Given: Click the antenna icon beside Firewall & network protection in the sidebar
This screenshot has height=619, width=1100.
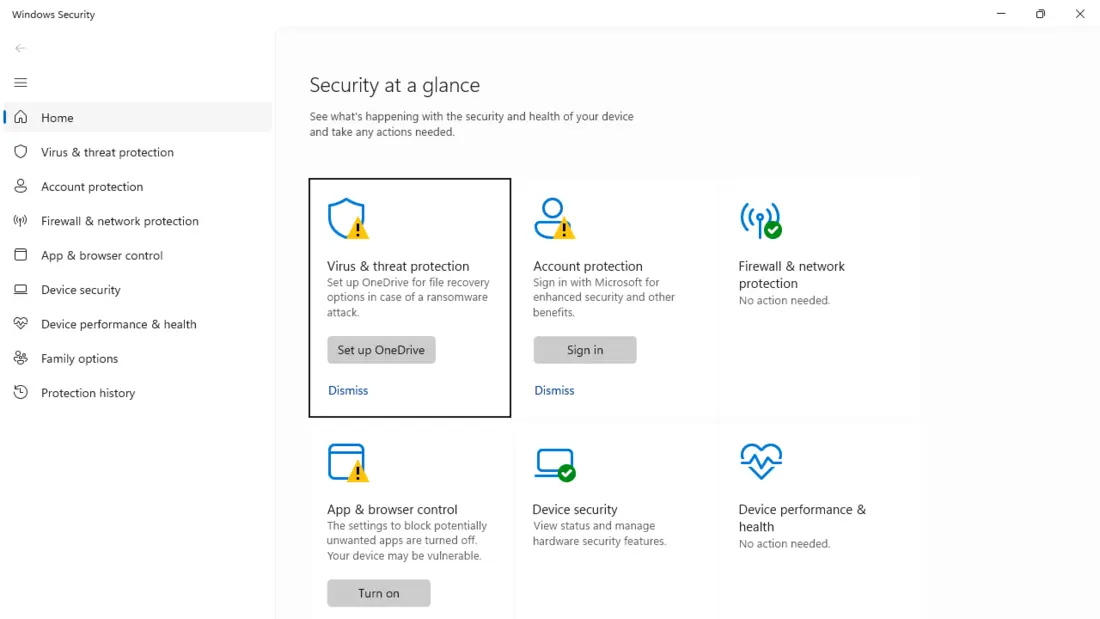Looking at the screenshot, I should coord(20,220).
